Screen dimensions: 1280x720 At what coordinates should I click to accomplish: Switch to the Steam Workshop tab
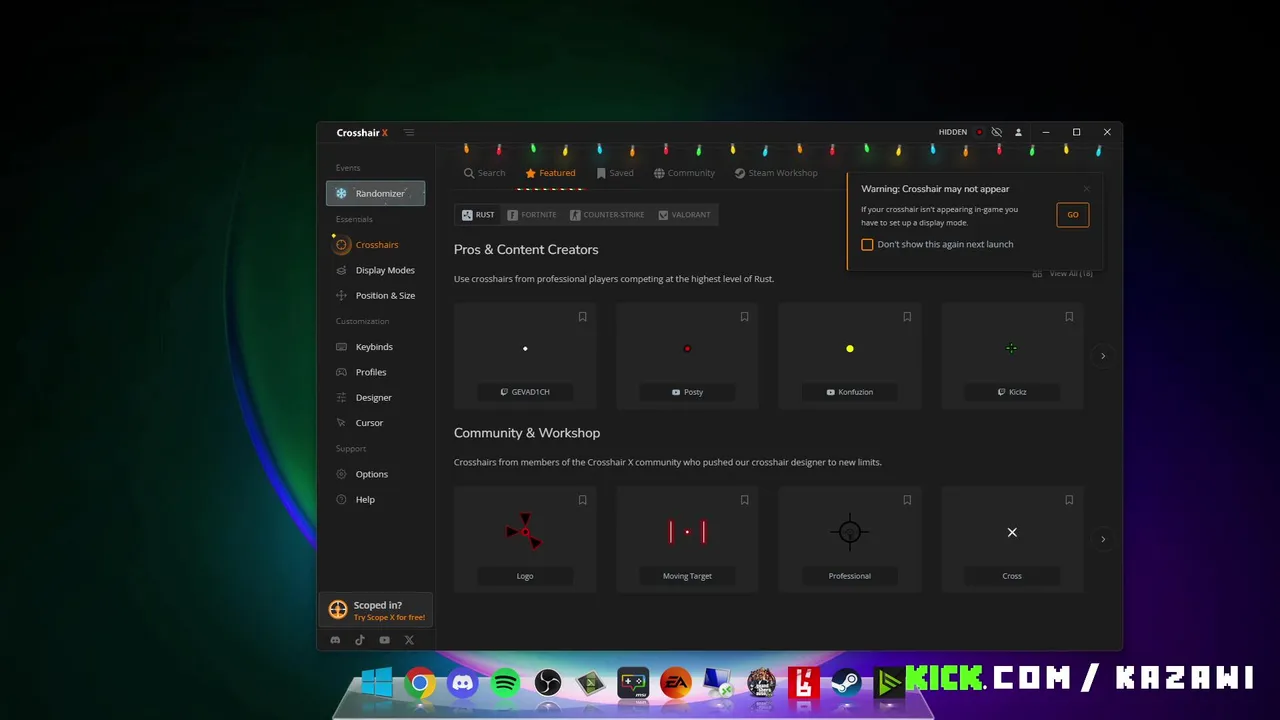[776, 173]
